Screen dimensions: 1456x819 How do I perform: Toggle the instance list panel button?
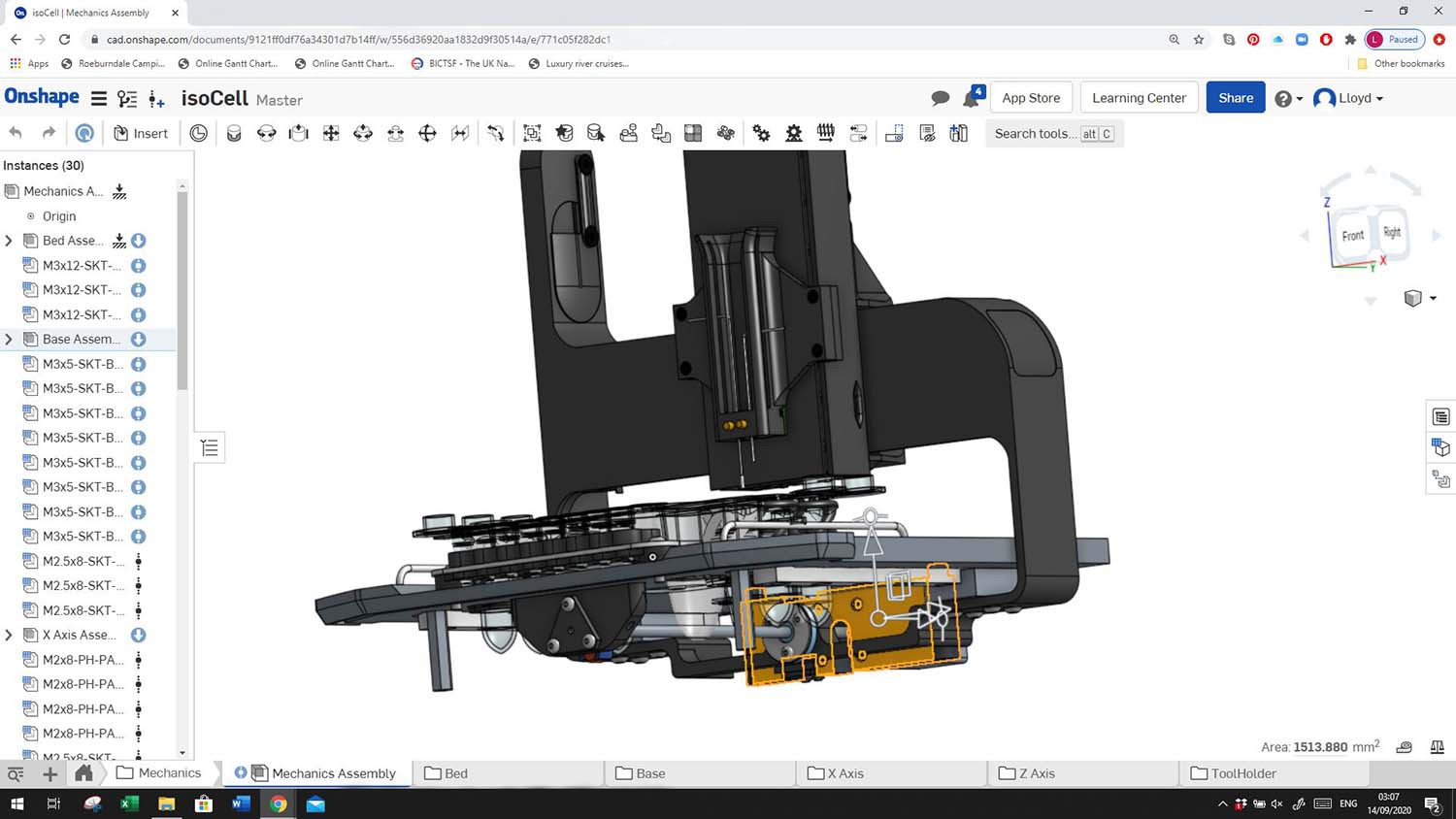click(210, 447)
